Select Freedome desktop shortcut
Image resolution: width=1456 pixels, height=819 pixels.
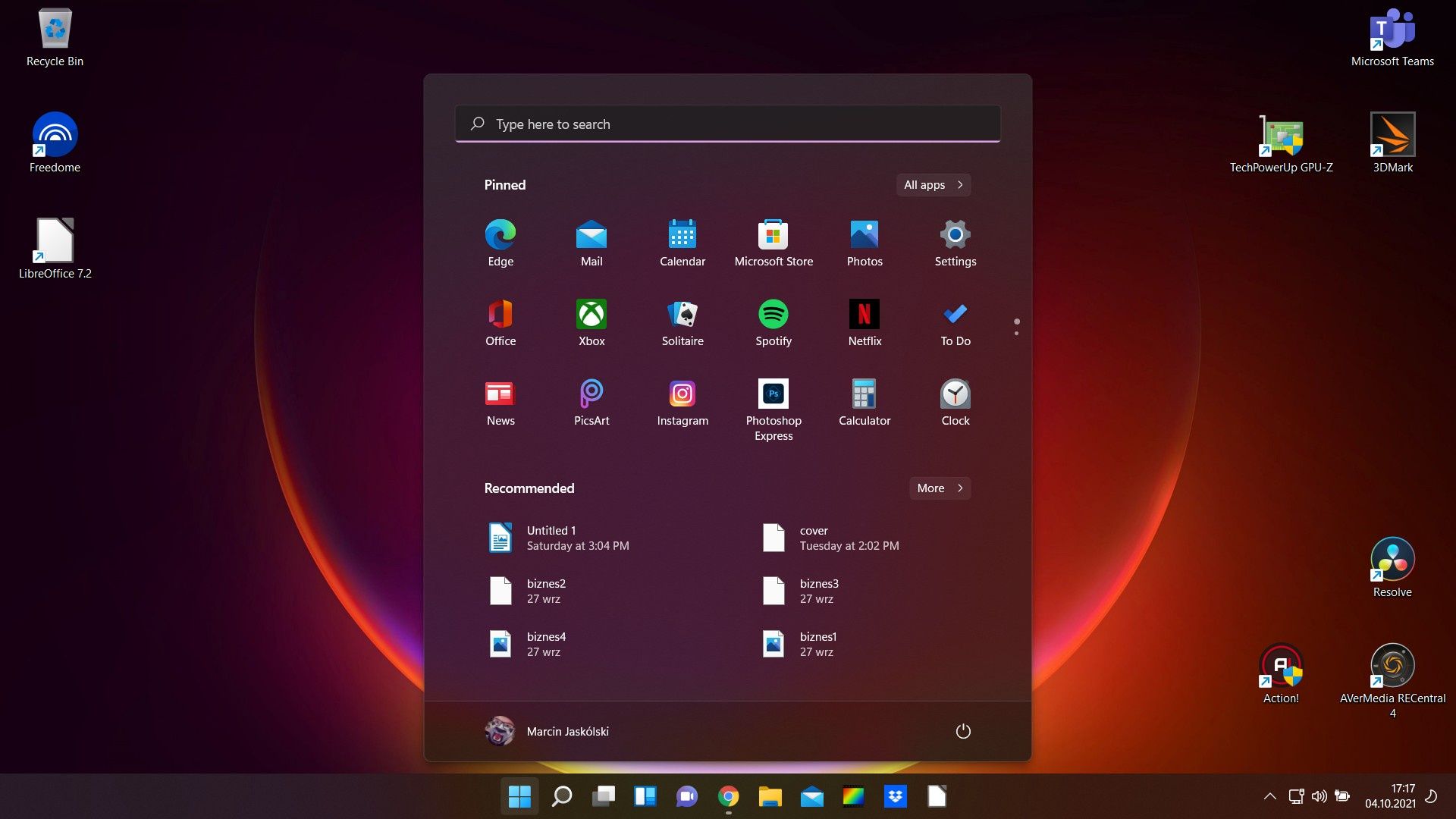pyautogui.click(x=55, y=143)
